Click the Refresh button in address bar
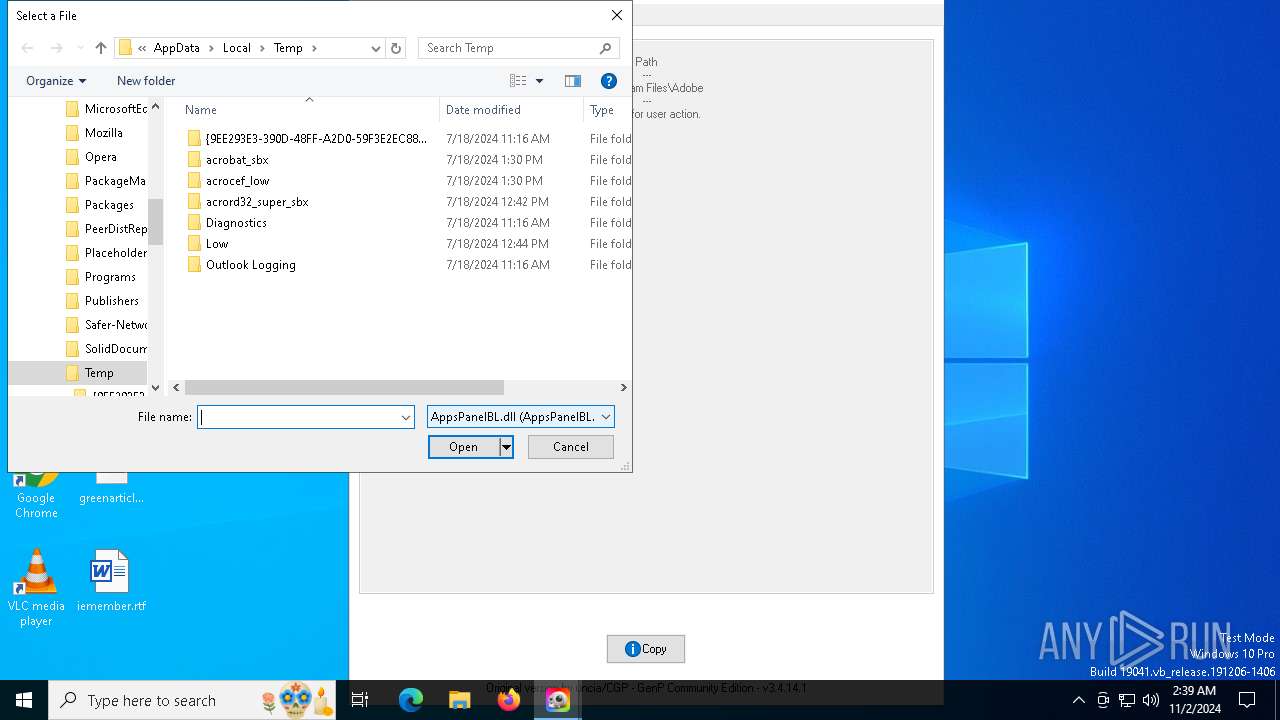The image size is (1280, 720). 396,48
